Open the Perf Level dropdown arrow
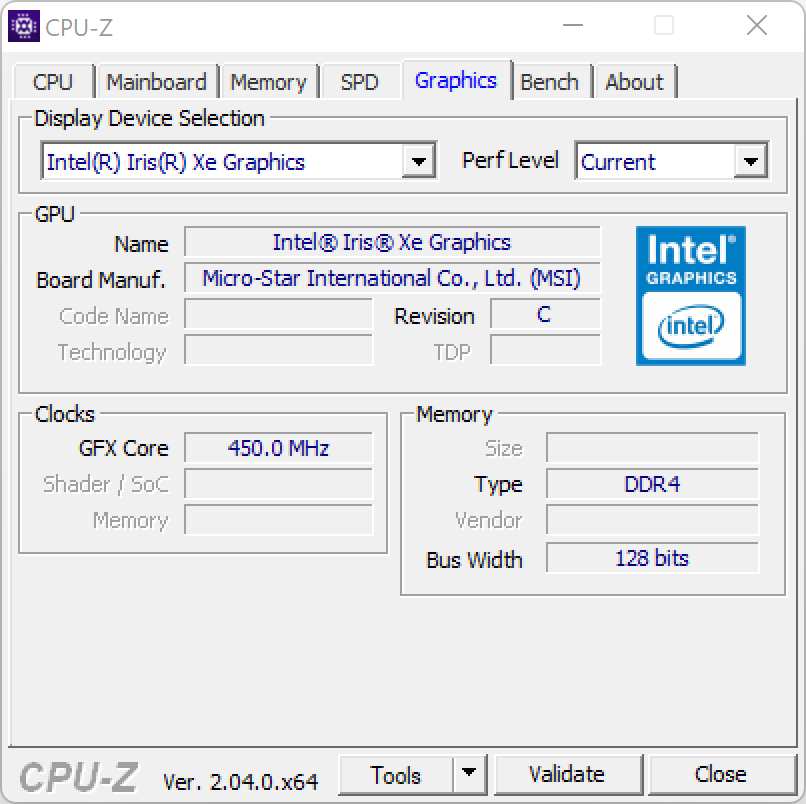 pyautogui.click(x=750, y=161)
